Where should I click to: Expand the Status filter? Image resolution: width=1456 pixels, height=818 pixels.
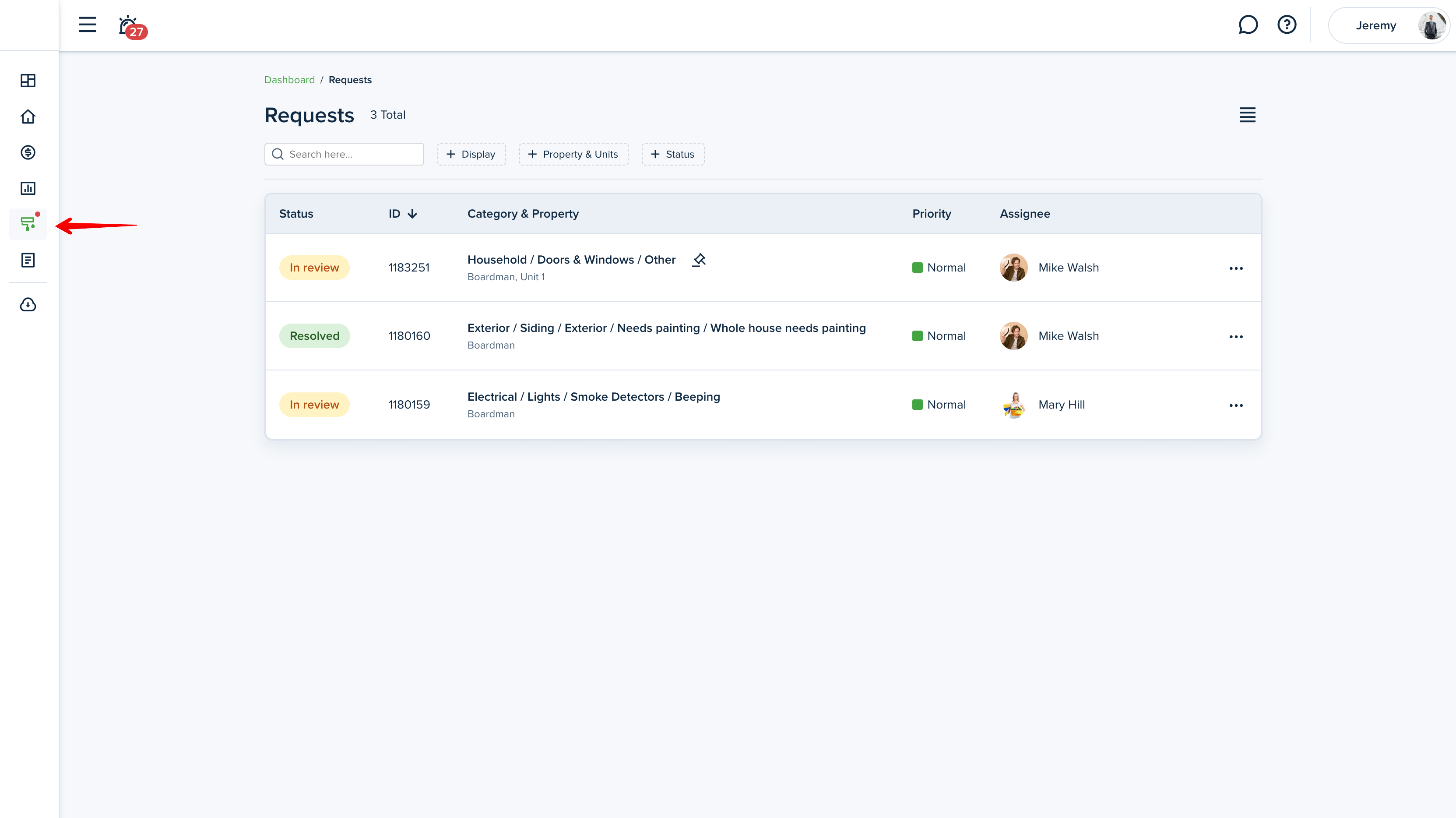672,154
